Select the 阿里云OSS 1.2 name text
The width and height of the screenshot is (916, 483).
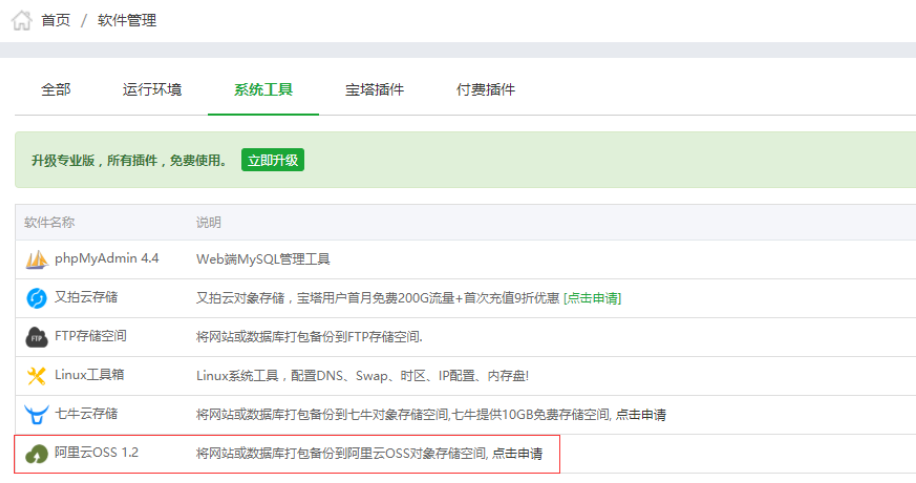click(96, 452)
